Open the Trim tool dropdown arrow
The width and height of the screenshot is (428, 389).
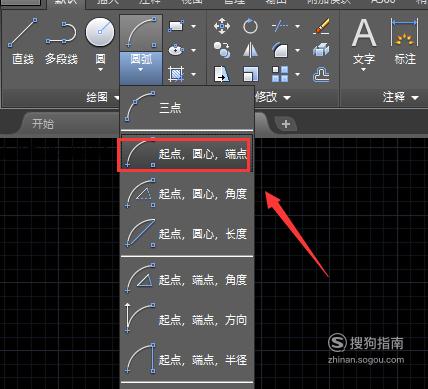[297, 26]
